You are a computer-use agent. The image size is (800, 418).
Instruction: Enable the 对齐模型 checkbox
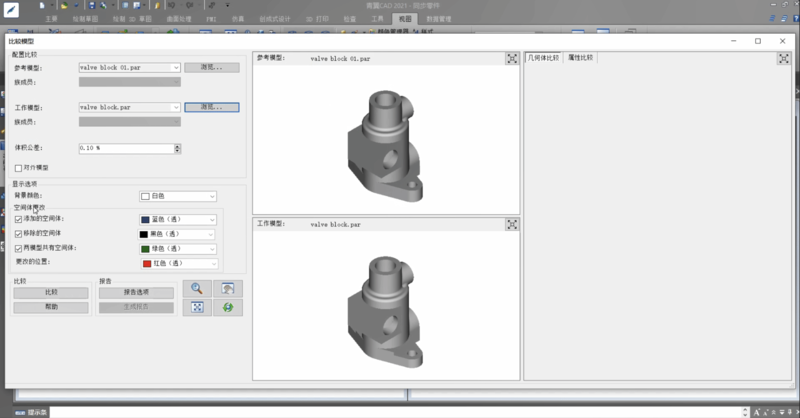click(x=18, y=168)
